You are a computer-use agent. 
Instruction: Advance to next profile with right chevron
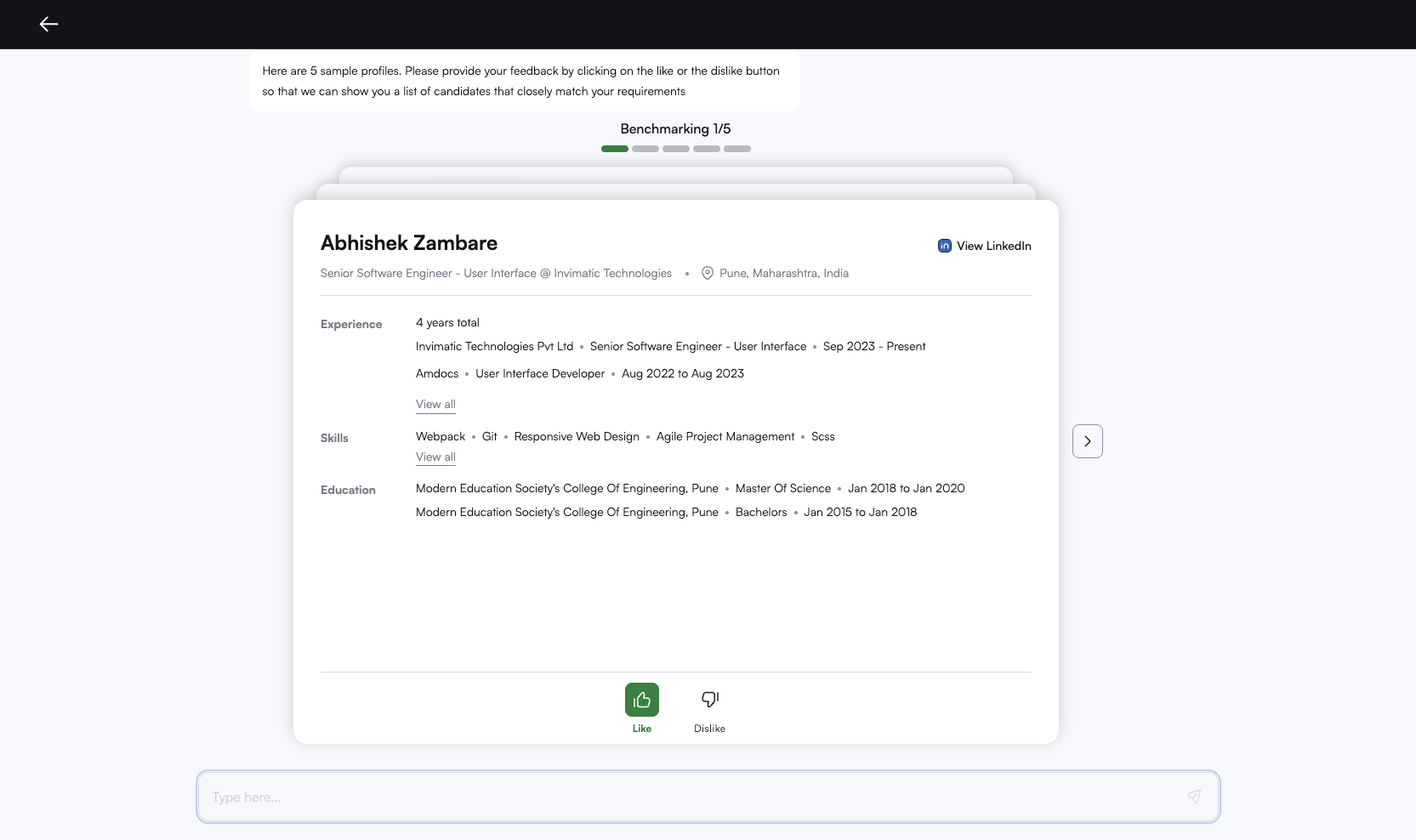[1088, 441]
